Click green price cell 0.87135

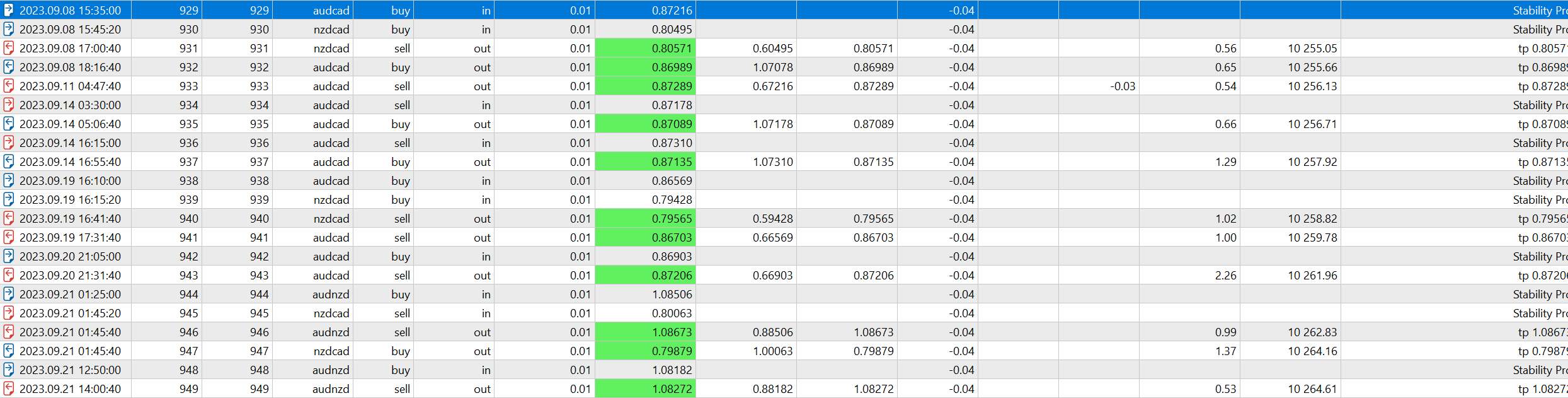[x=645, y=161]
